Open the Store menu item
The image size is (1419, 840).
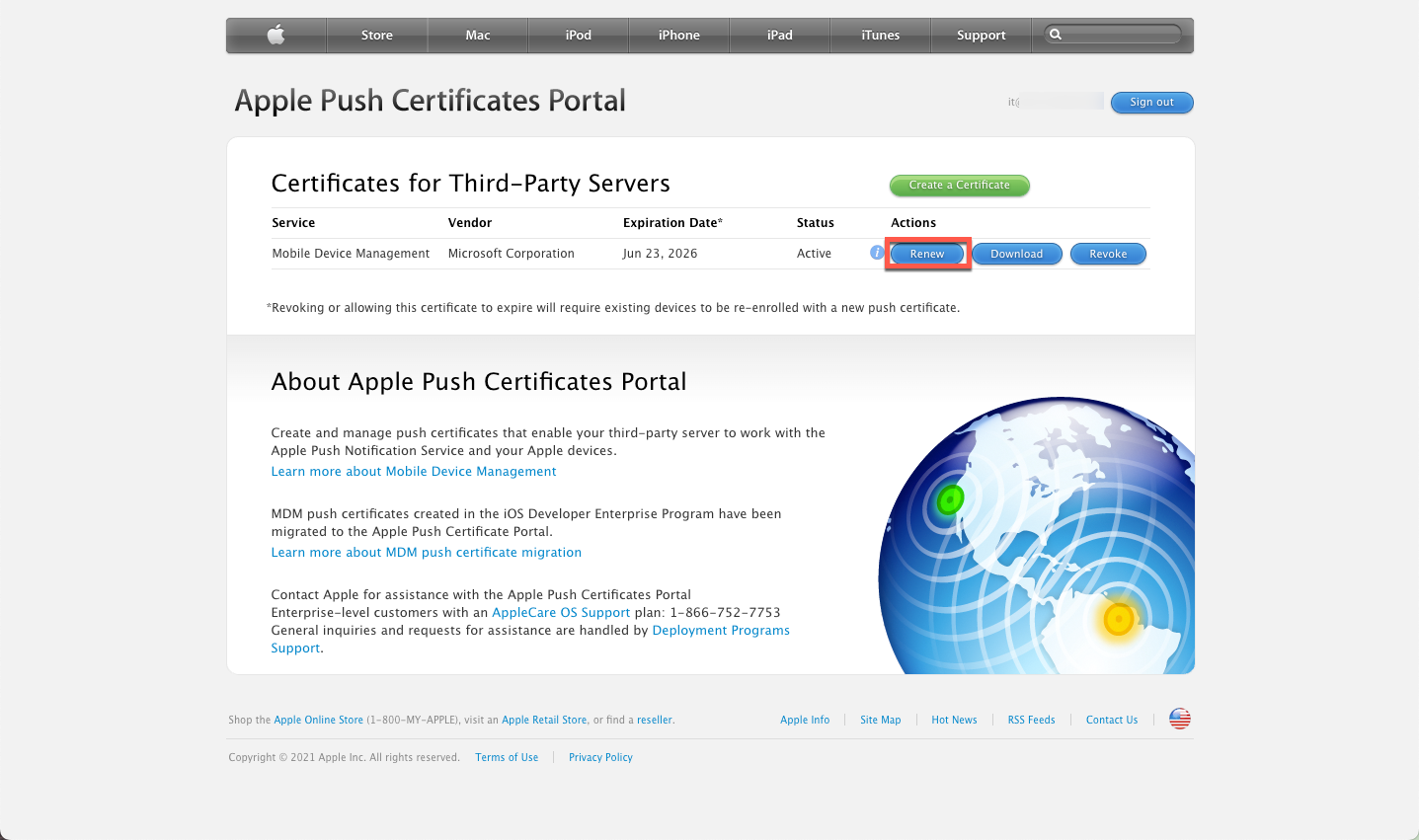(x=376, y=36)
